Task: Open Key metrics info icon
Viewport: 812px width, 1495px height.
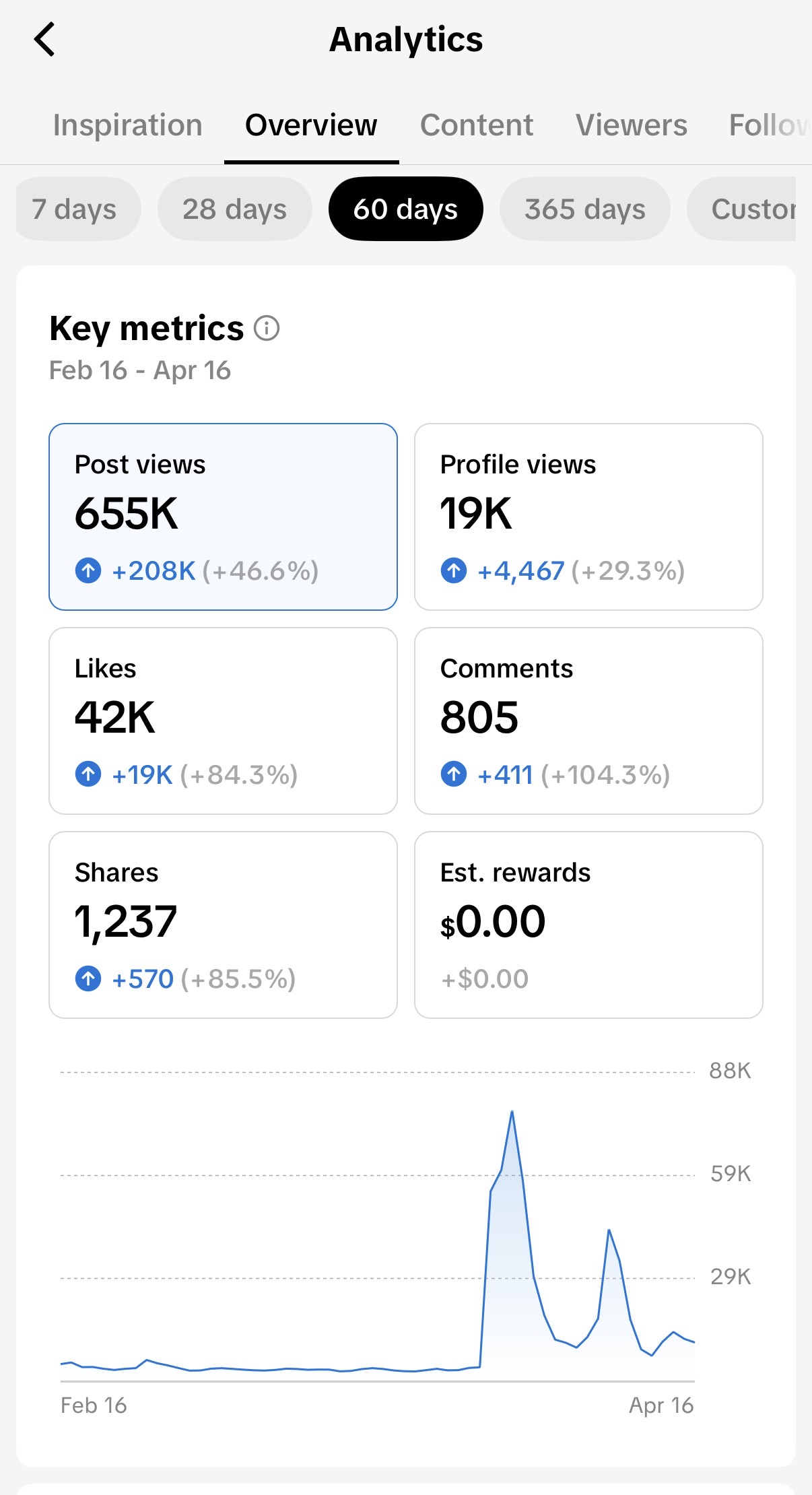Action: pyautogui.click(x=267, y=329)
